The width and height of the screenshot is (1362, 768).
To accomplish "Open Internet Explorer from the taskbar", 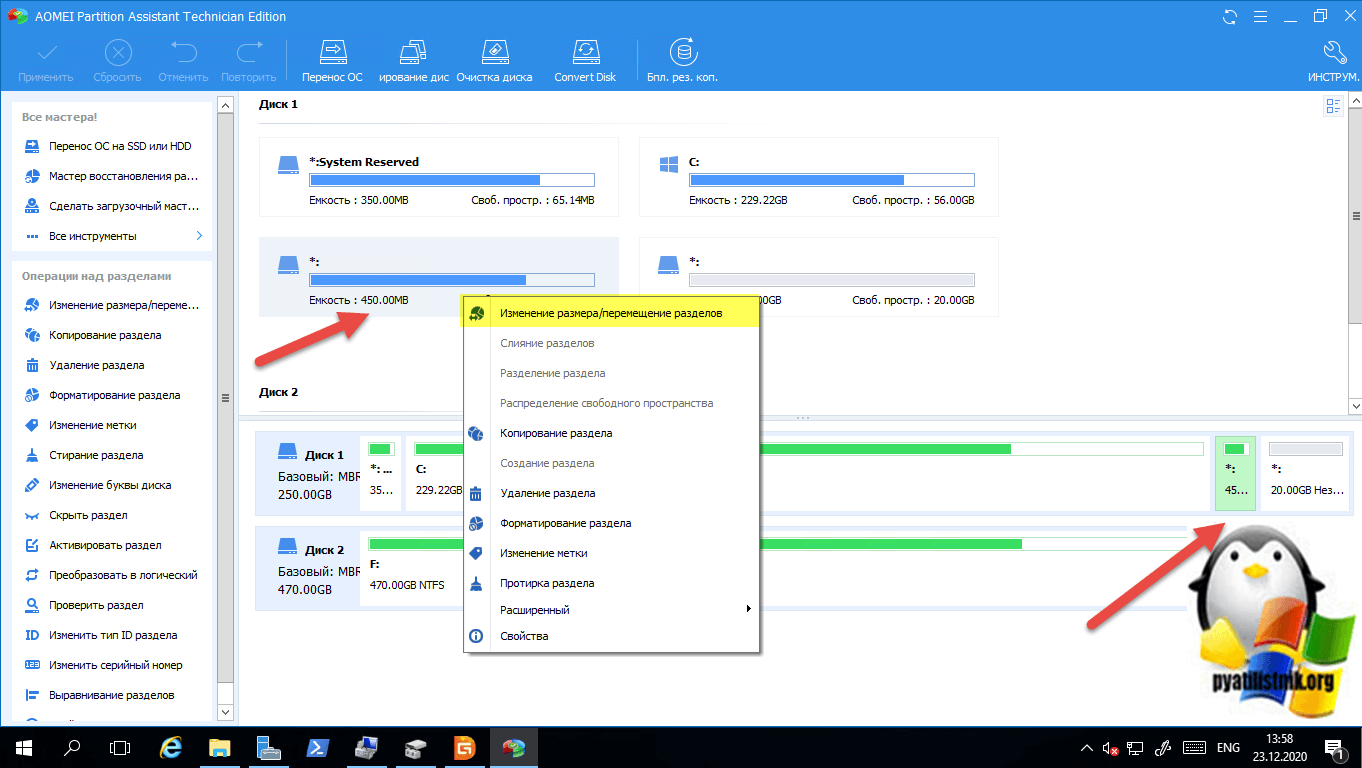I will [x=170, y=748].
